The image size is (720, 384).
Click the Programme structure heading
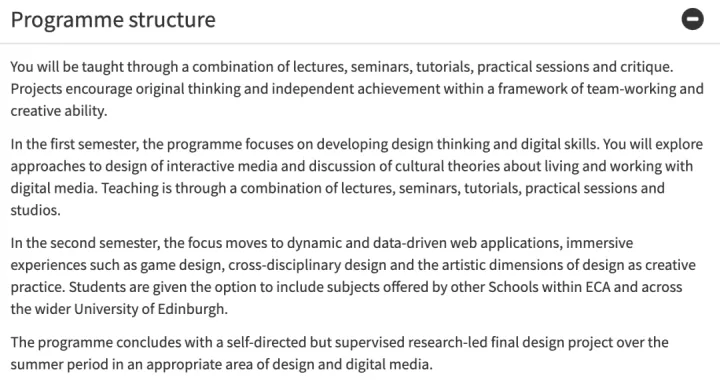(x=113, y=20)
